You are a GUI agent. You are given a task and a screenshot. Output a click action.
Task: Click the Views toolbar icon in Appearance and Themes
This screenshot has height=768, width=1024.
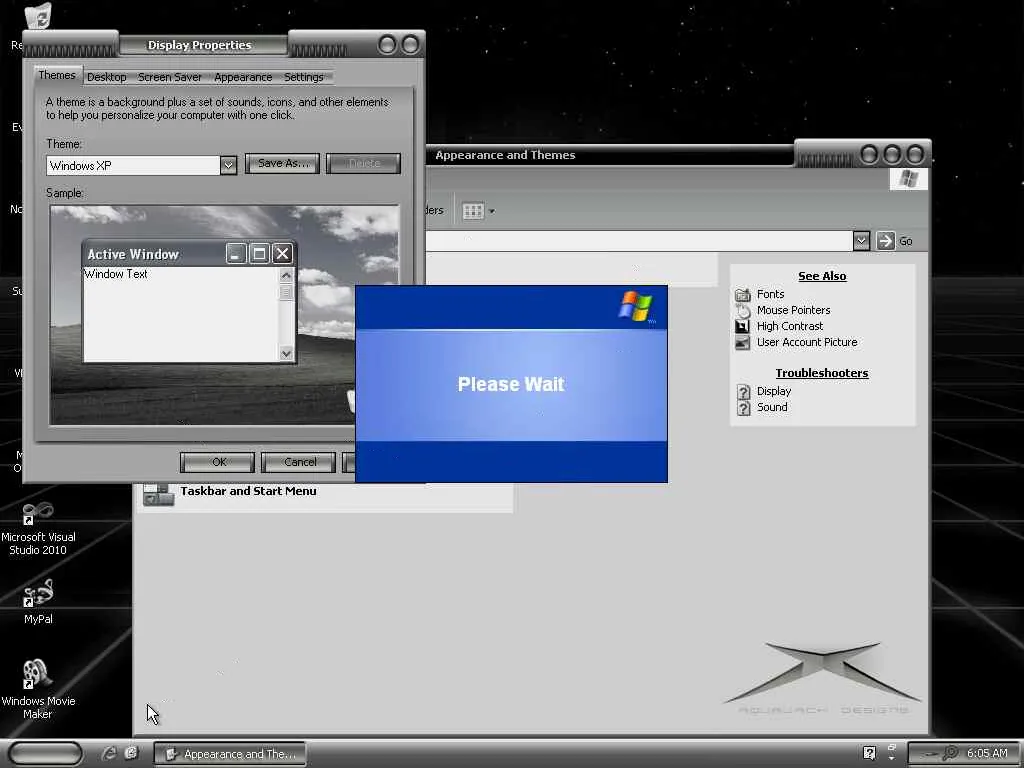(473, 211)
